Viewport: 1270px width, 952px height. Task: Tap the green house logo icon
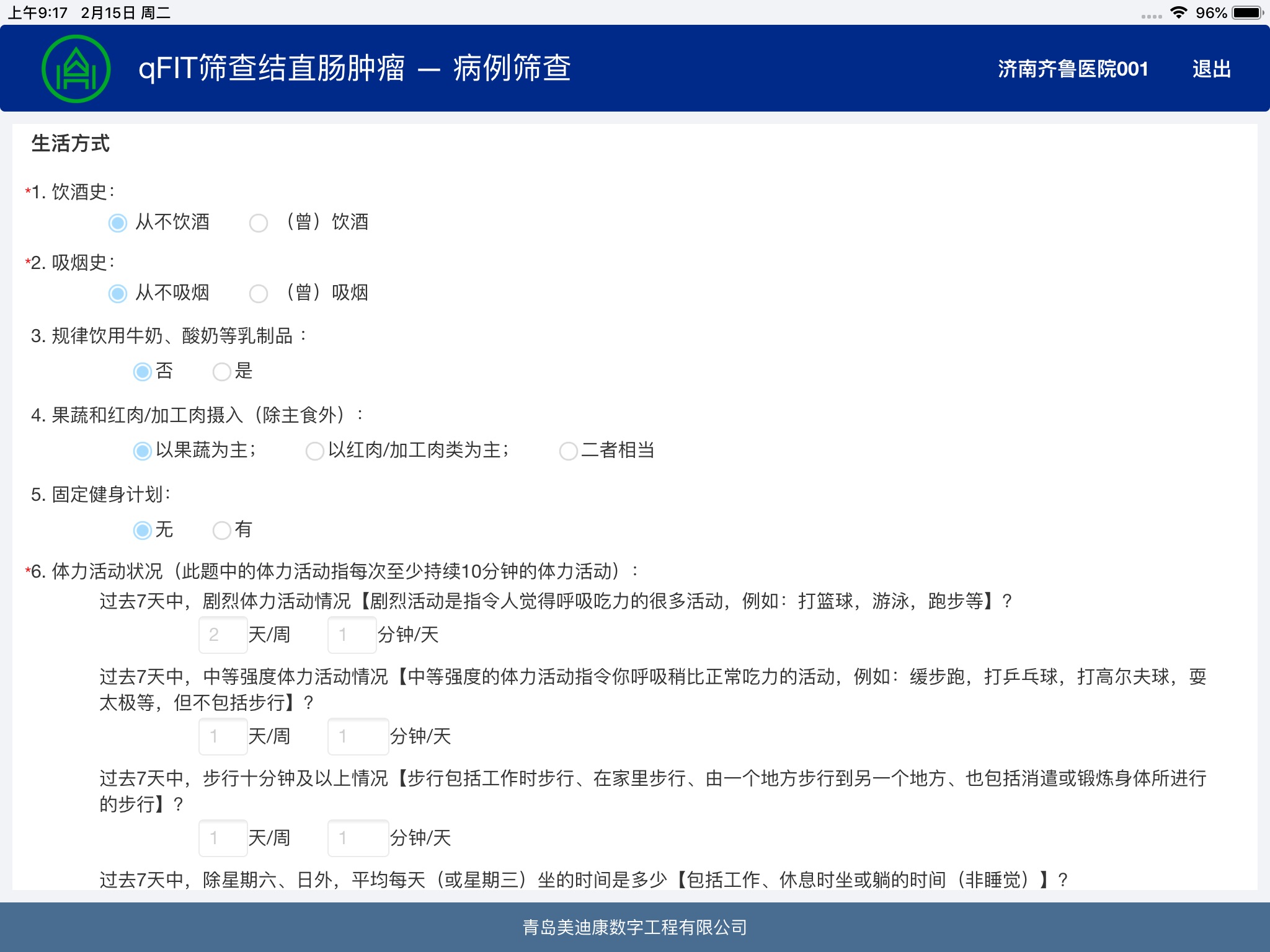pyautogui.click(x=76, y=69)
